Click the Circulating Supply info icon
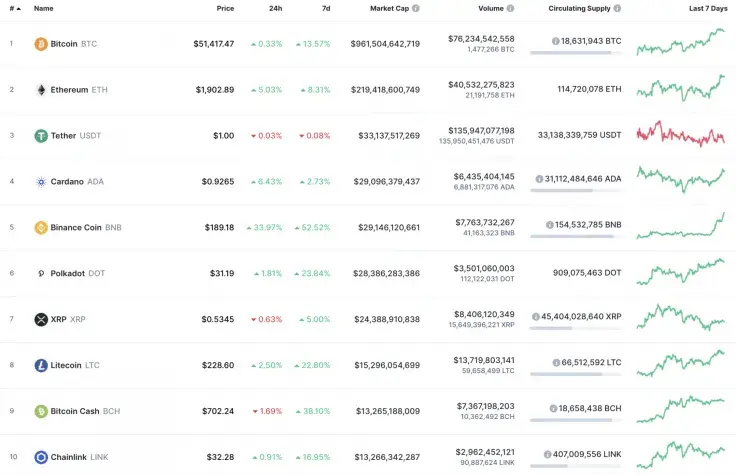Image resolution: width=736 pixels, height=475 pixels. click(x=617, y=8)
